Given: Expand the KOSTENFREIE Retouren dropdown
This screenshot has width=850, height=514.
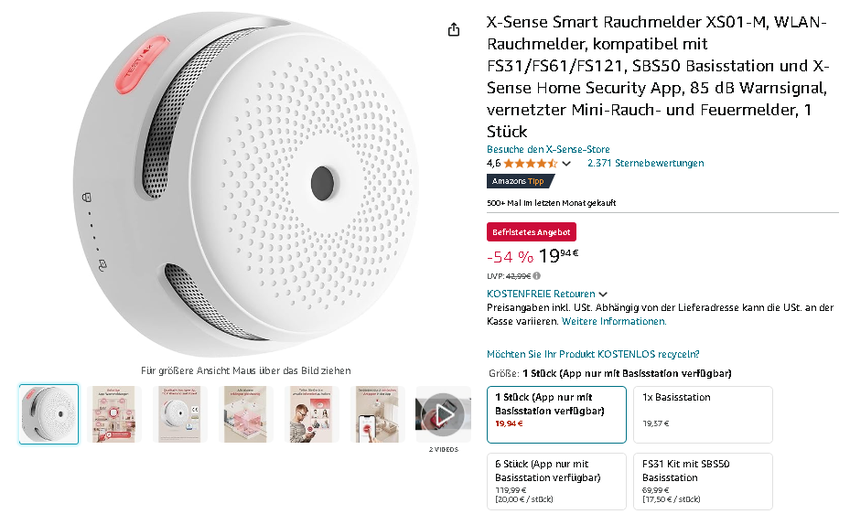Looking at the screenshot, I should pos(603,294).
